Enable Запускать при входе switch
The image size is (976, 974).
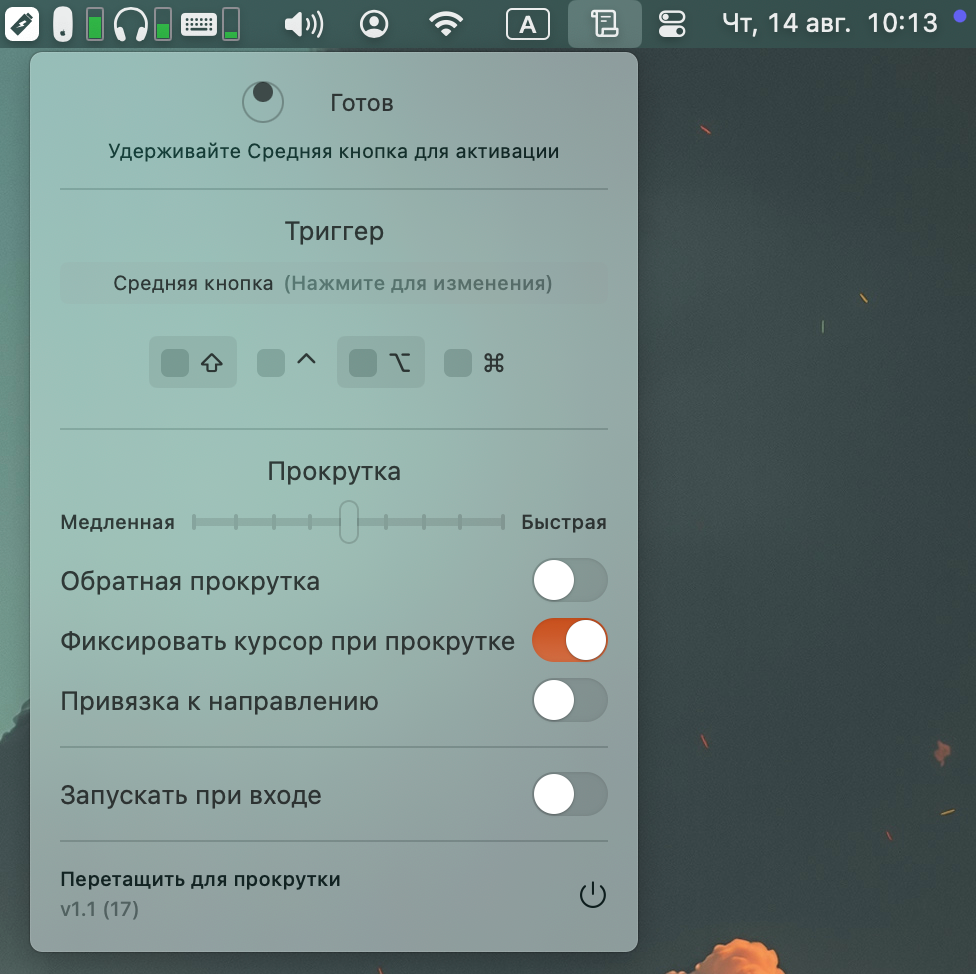pos(569,795)
